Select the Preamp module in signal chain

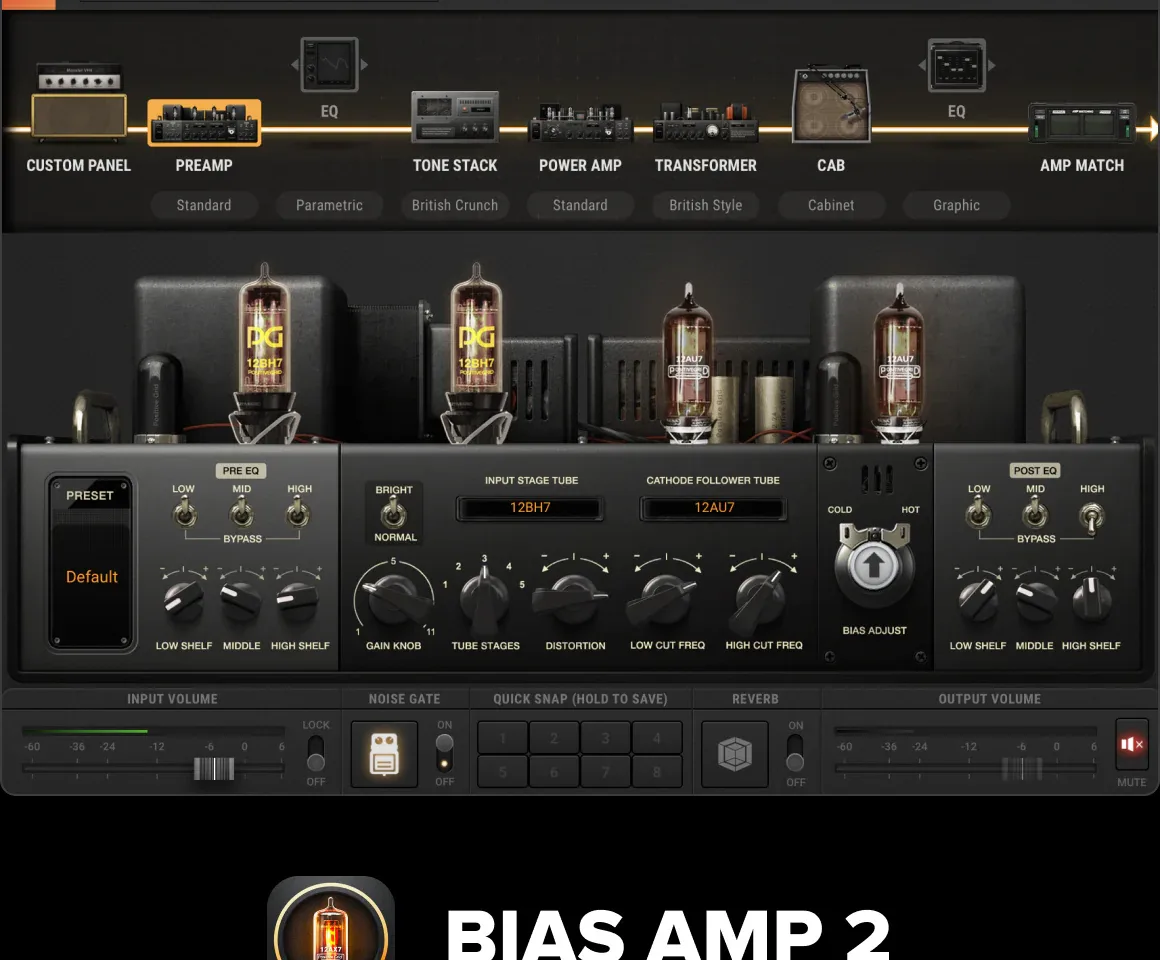point(204,123)
